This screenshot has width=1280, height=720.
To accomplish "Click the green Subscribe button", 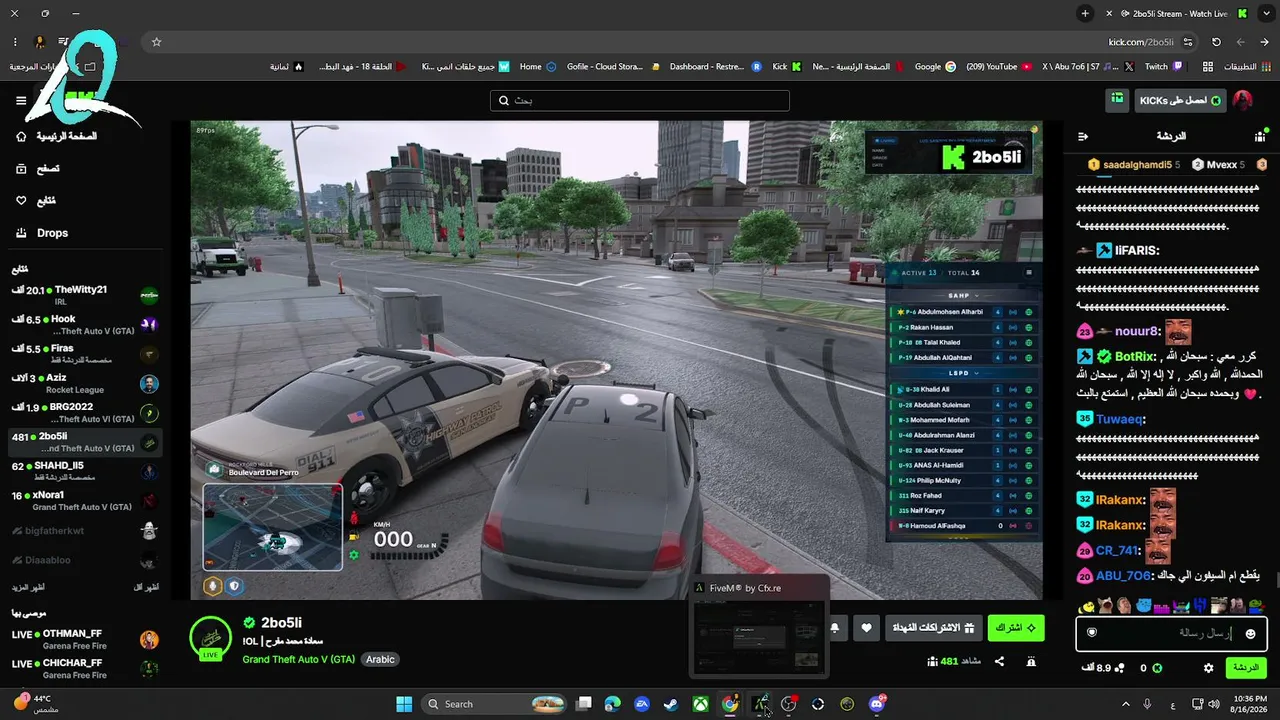I will [1016, 628].
